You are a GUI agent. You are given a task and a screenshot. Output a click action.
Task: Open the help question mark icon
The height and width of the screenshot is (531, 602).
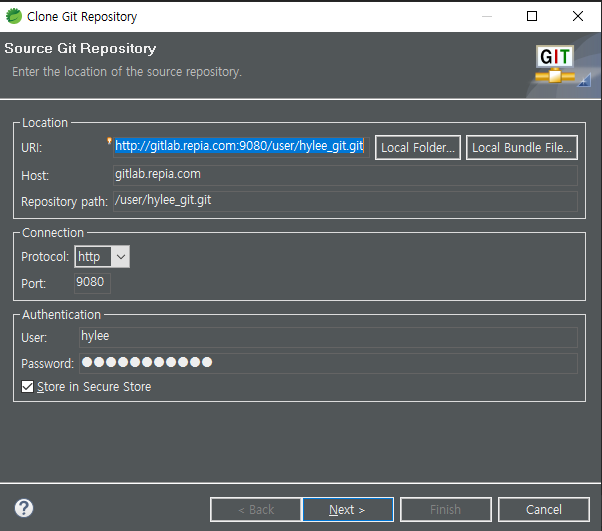coord(24,508)
